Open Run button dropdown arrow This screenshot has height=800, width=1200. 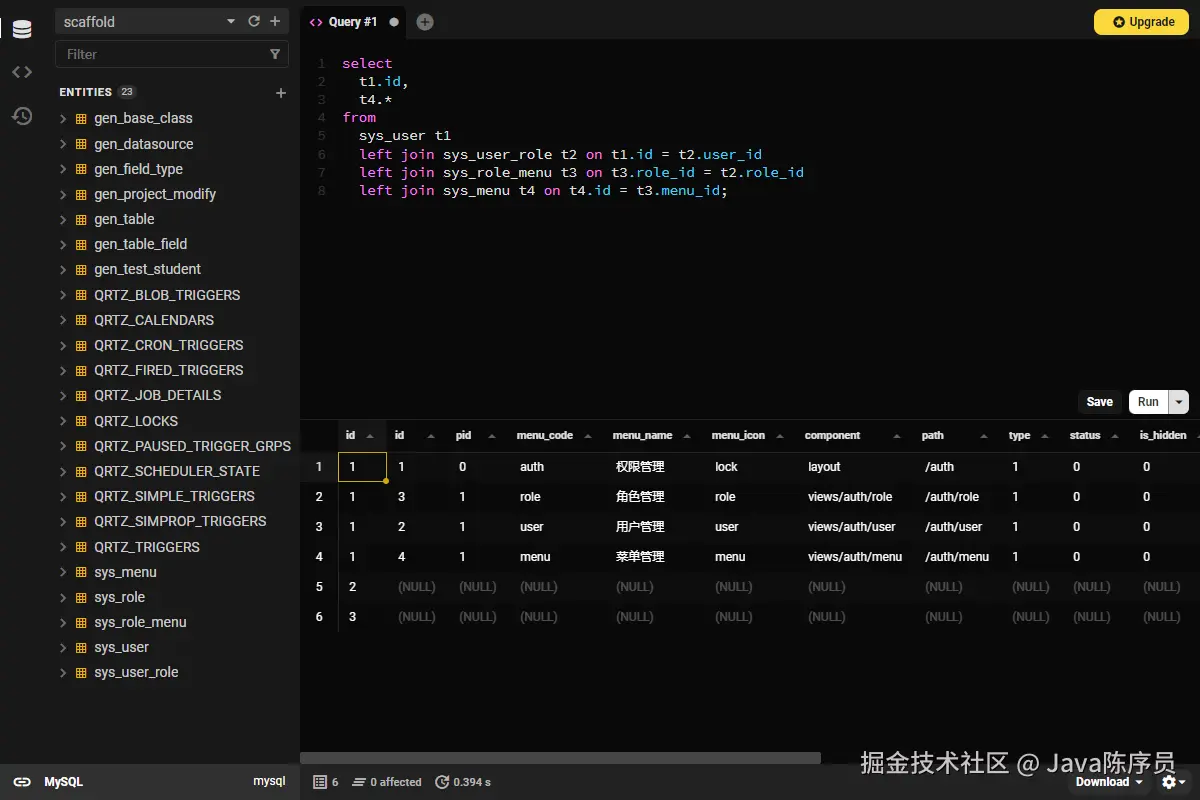pyautogui.click(x=1179, y=402)
